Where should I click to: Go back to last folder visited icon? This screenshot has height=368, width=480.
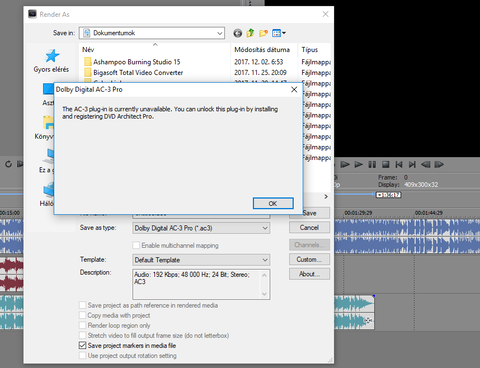pos(237,33)
